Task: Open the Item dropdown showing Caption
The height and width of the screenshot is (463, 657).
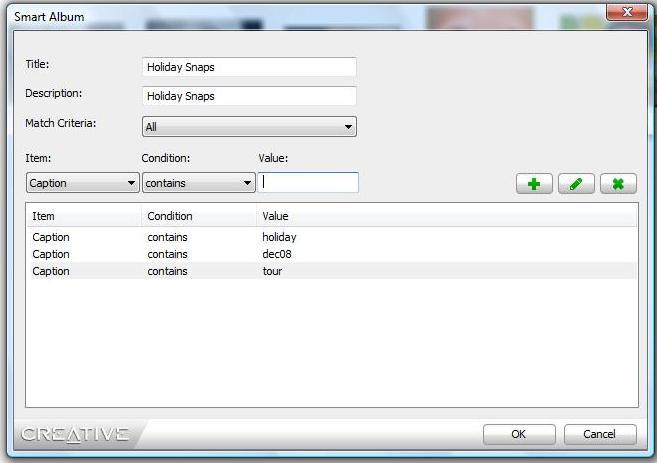Action: [83, 183]
